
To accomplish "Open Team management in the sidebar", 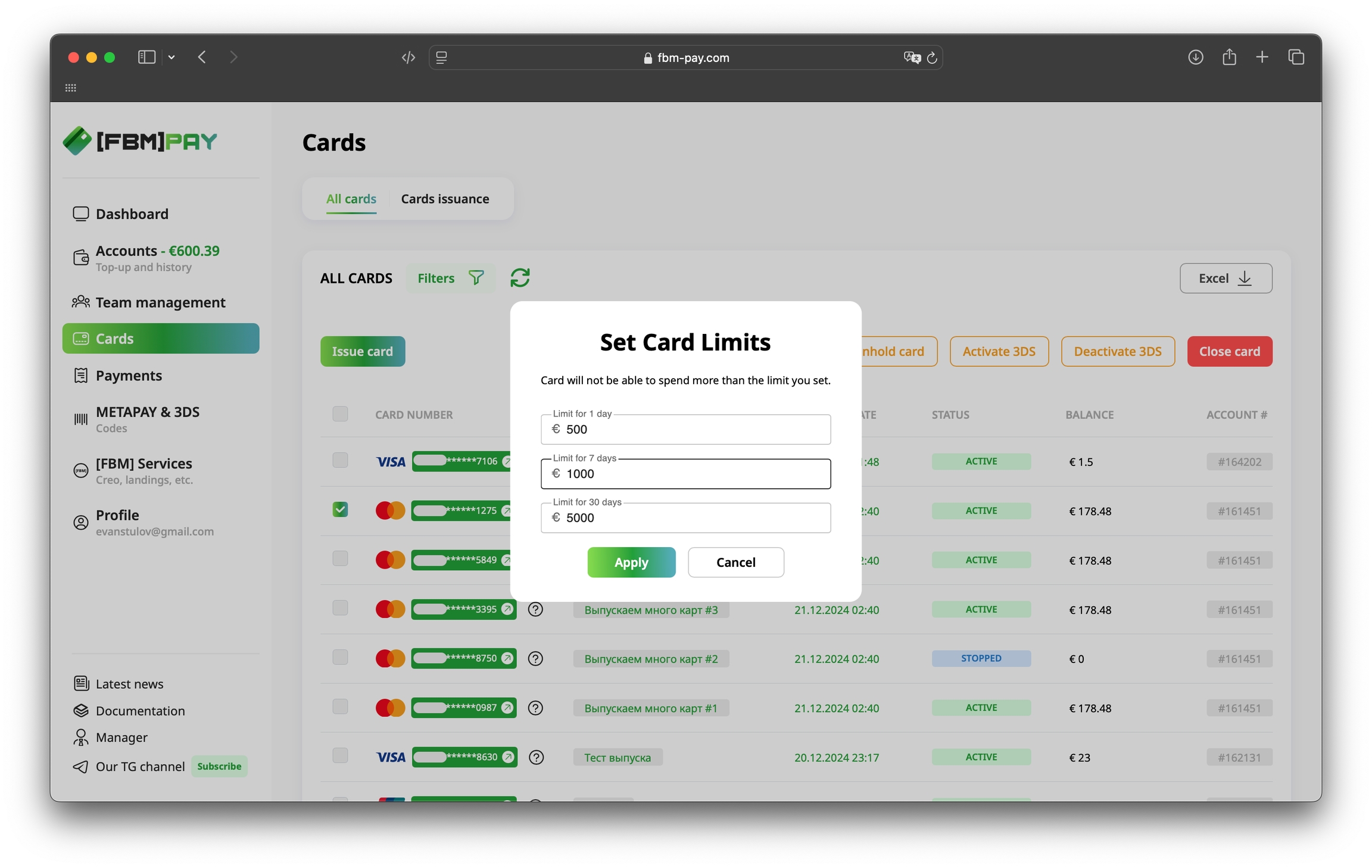I will click(160, 302).
